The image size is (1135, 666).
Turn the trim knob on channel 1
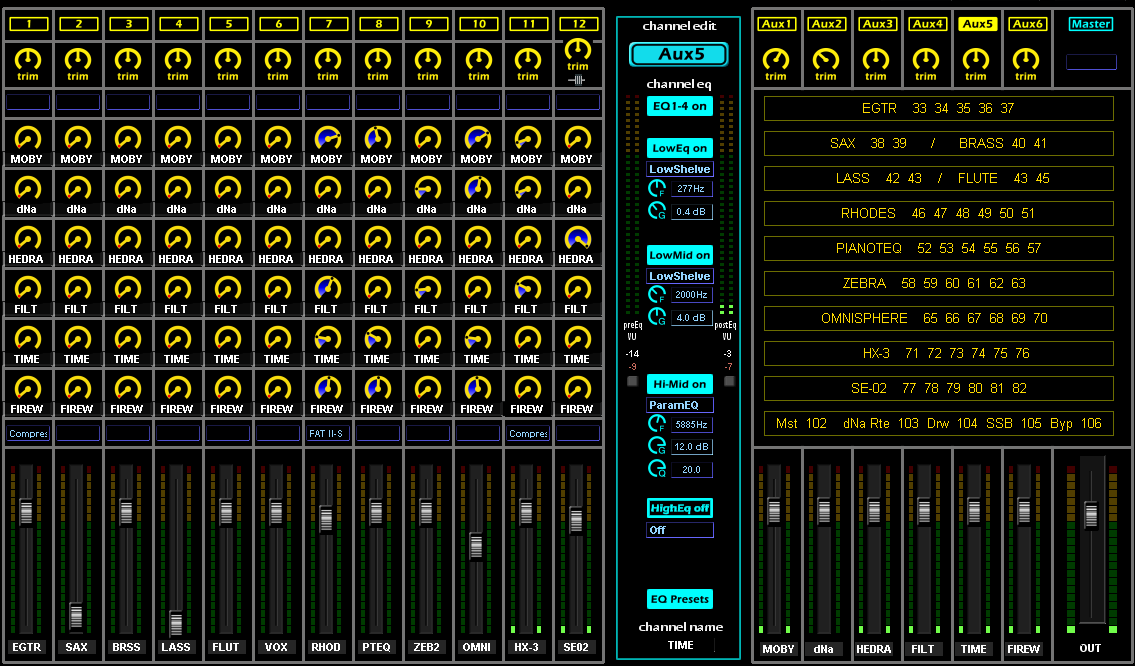[x=28, y=59]
